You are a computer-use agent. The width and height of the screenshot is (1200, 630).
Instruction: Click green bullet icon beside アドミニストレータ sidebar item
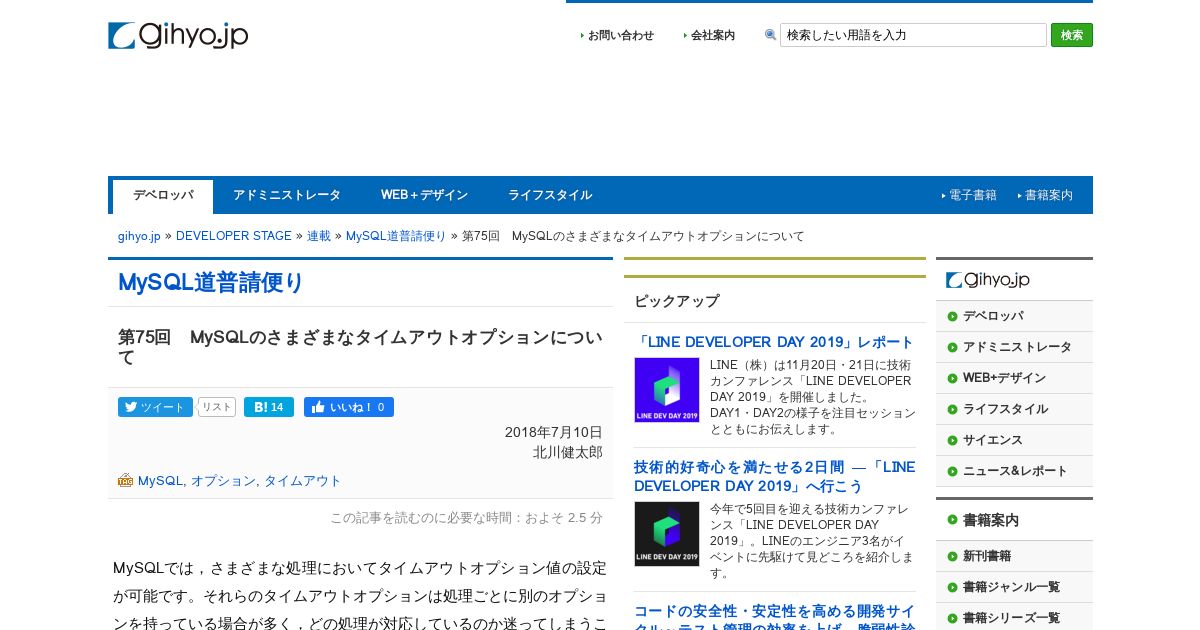tap(952, 347)
